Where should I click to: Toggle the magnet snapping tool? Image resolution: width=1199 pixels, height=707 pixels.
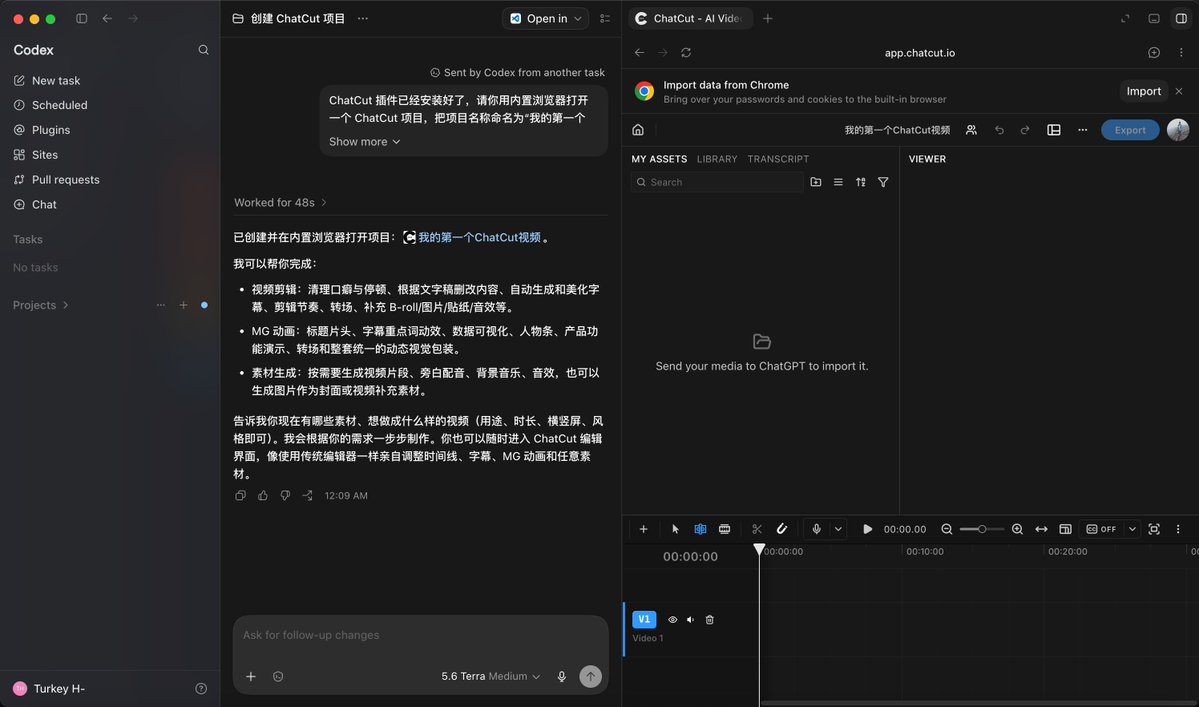coord(781,529)
